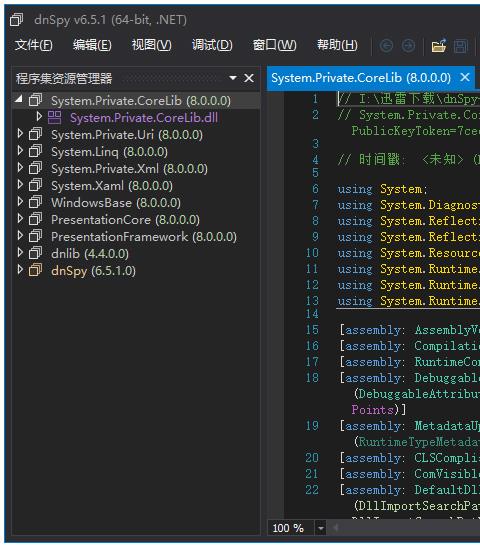Screen dimensions: 480x546
Task: Expand the dnlib (4.4.0.0) node
Action: point(20,253)
